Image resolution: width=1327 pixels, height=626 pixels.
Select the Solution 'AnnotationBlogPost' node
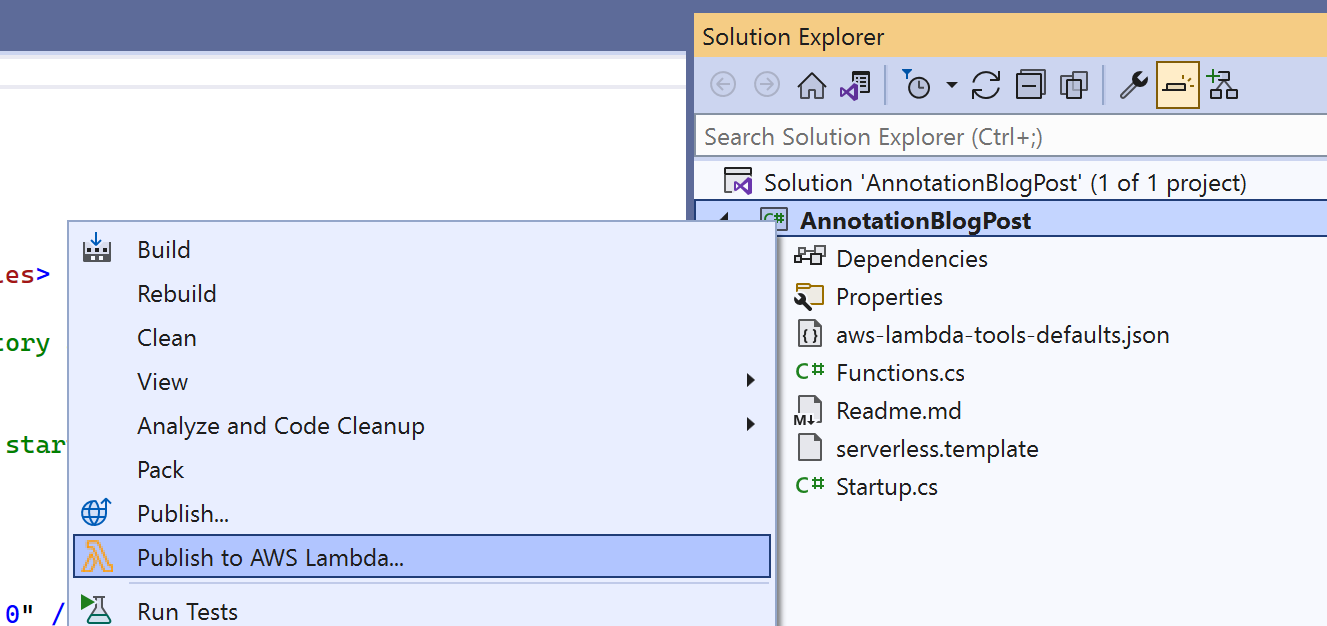(x=1005, y=183)
